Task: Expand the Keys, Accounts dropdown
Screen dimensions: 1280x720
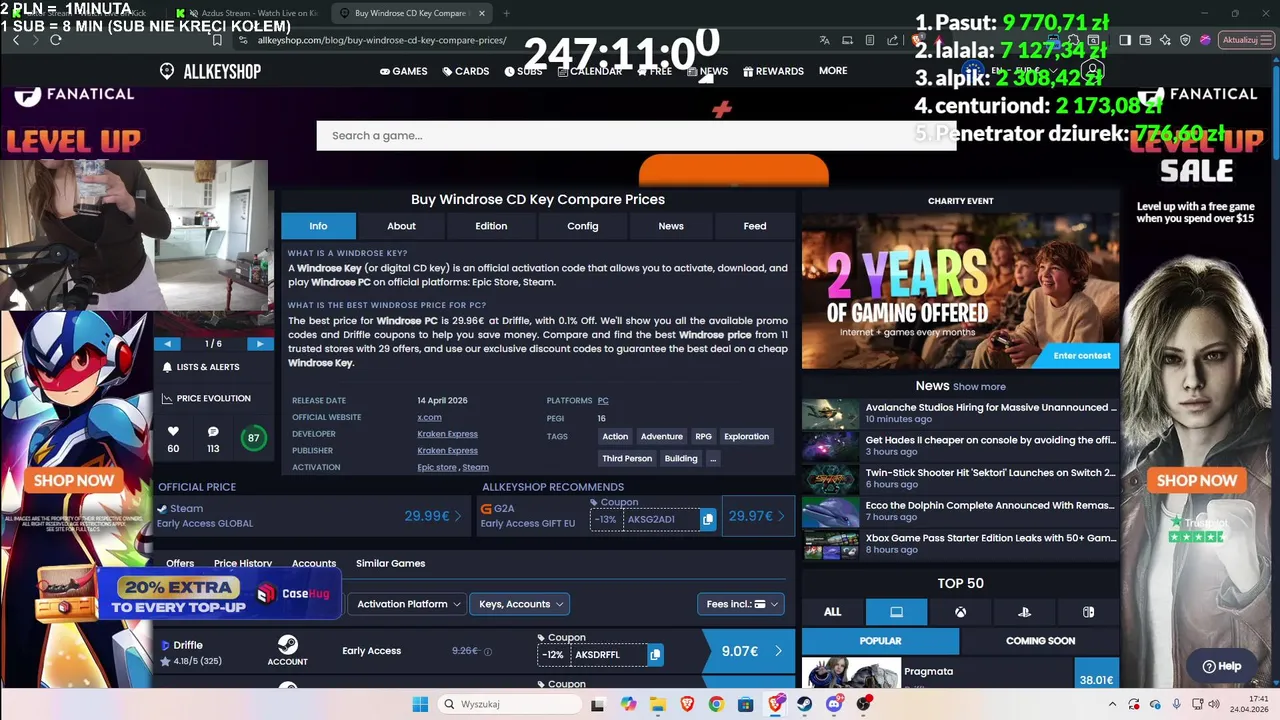Action: click(520, 604)
